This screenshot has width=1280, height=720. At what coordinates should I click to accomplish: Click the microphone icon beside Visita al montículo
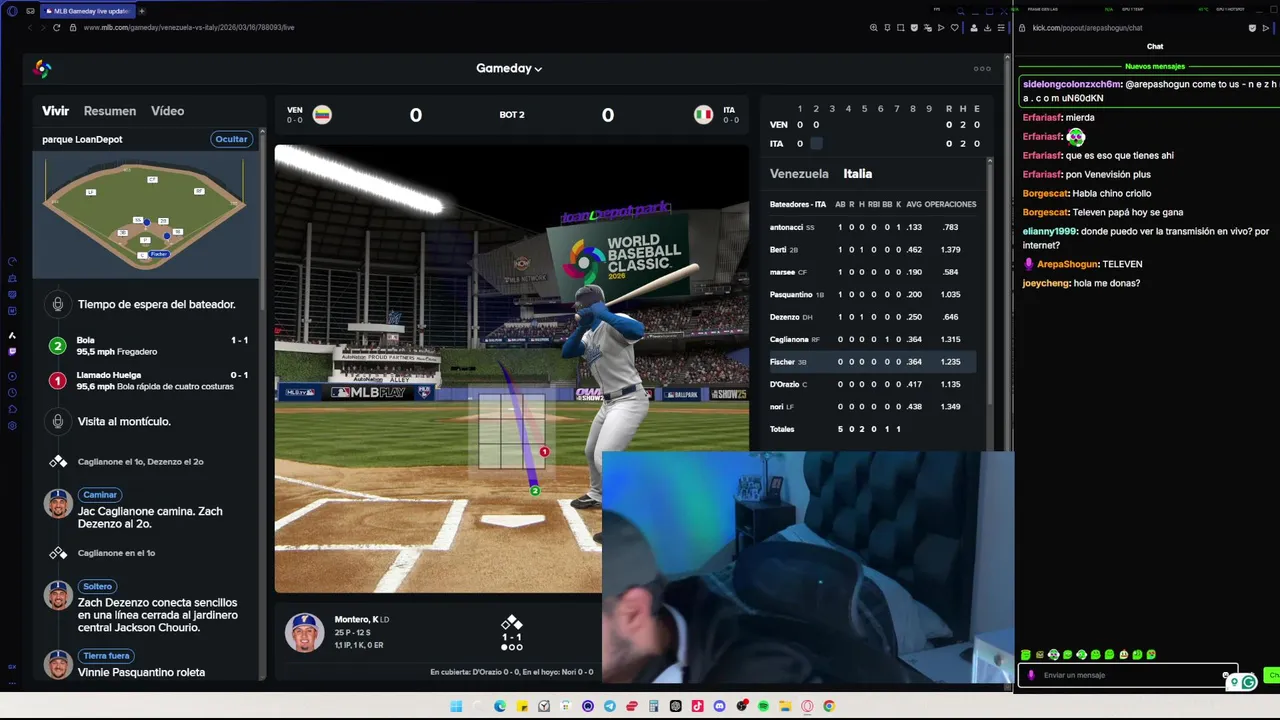point(58,421)
